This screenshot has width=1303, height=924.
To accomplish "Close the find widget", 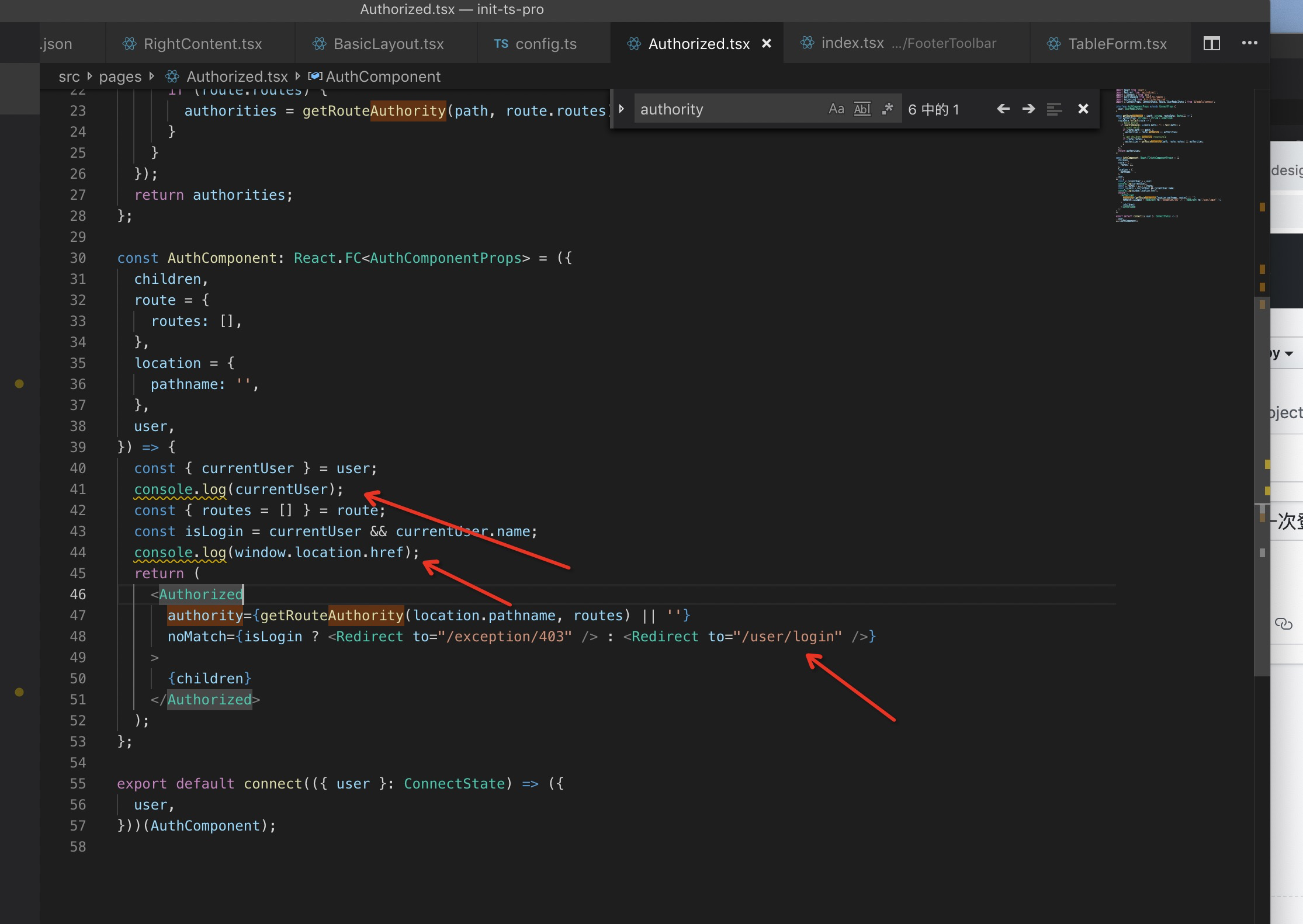I will pos(1083,109).
